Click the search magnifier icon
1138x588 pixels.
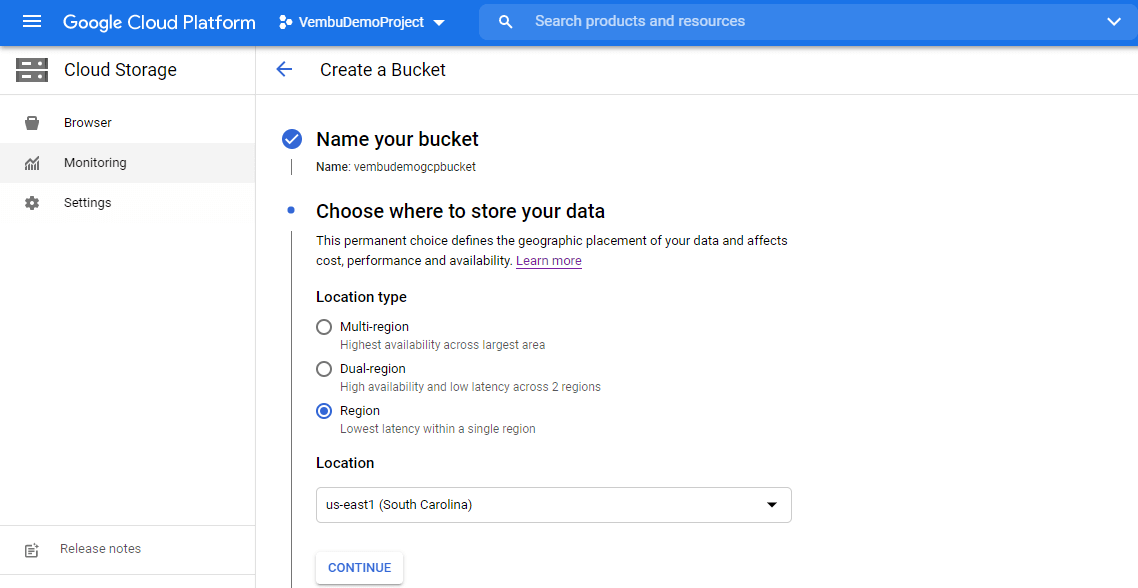pyautogui.click(x=506, y=22)
